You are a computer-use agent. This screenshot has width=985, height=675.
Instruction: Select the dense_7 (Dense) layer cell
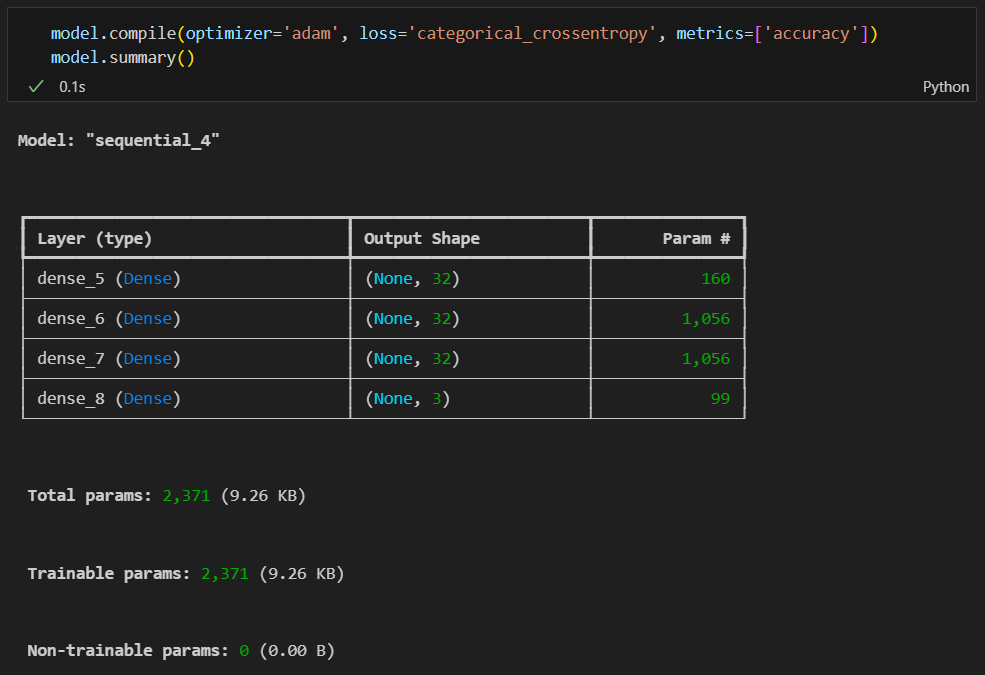[x=109, y=359]
